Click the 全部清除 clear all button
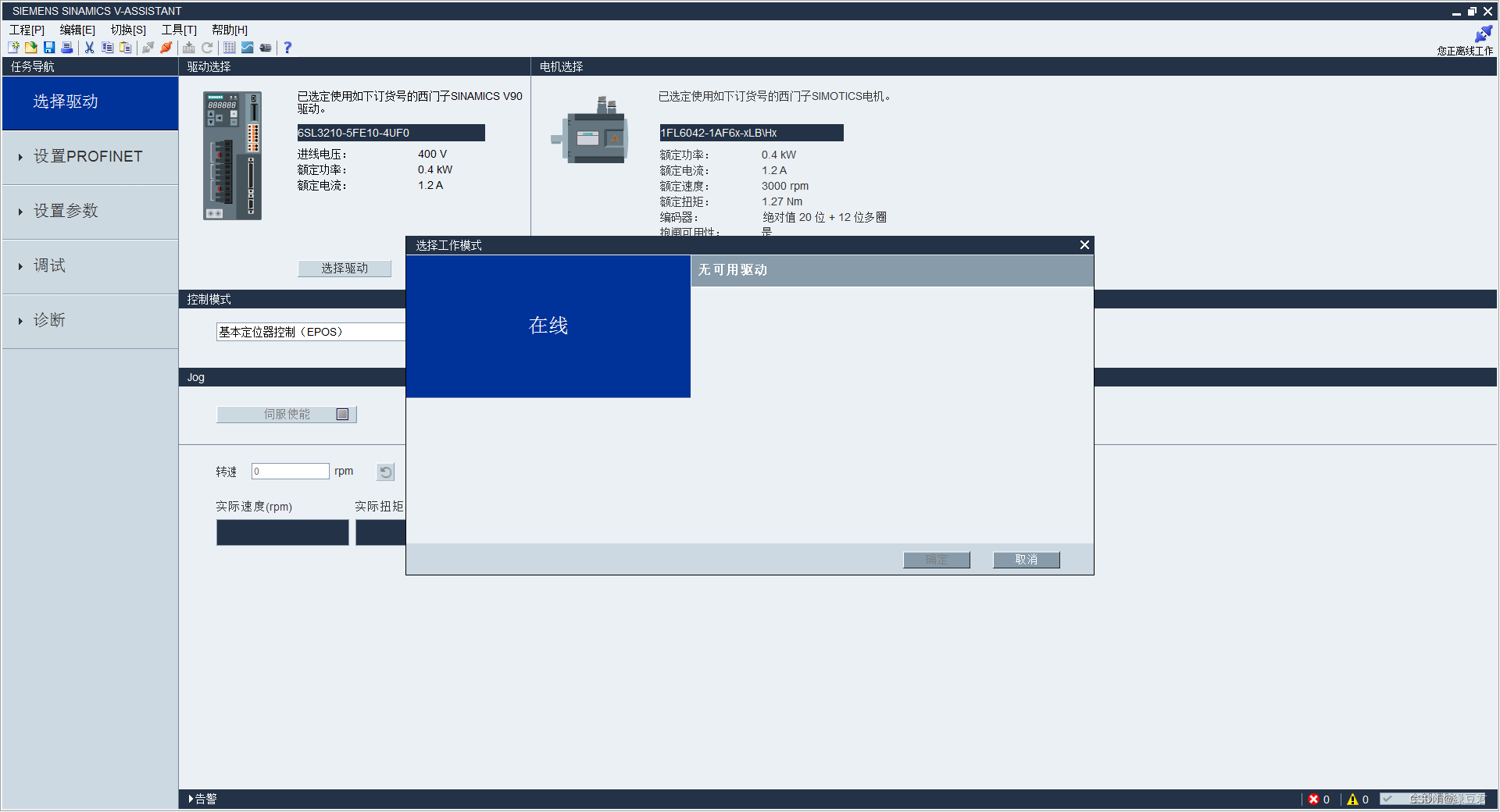 pos(1433,799)
